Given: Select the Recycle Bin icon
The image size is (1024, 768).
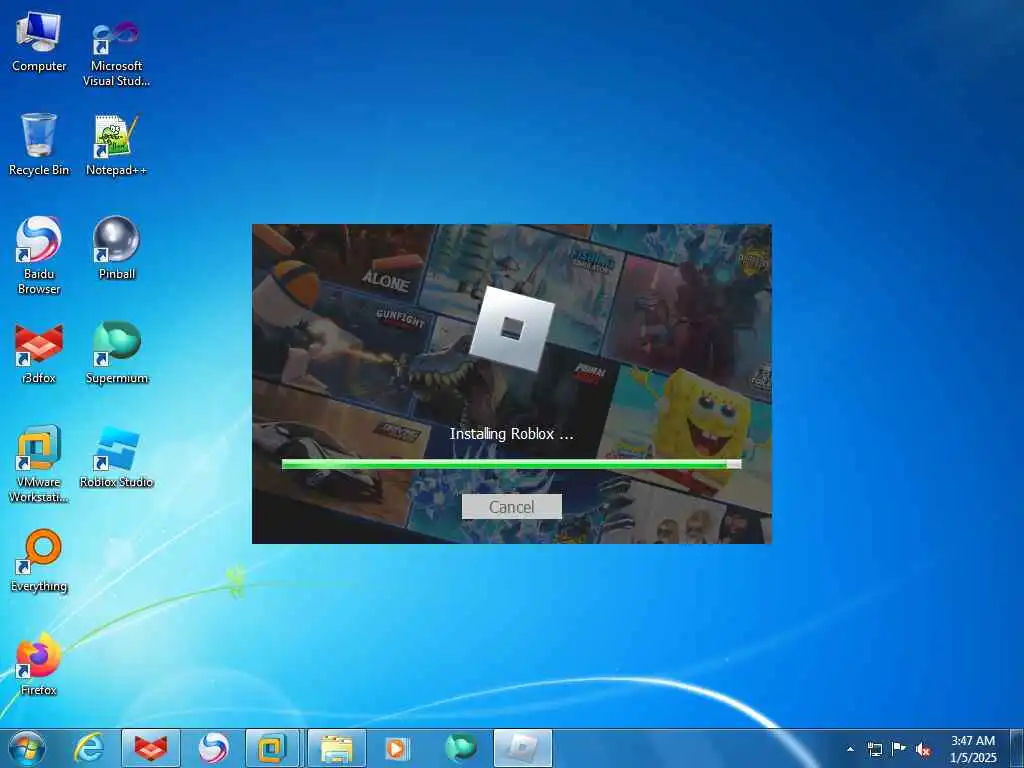Looking at the screenshot, I should 39,144.
